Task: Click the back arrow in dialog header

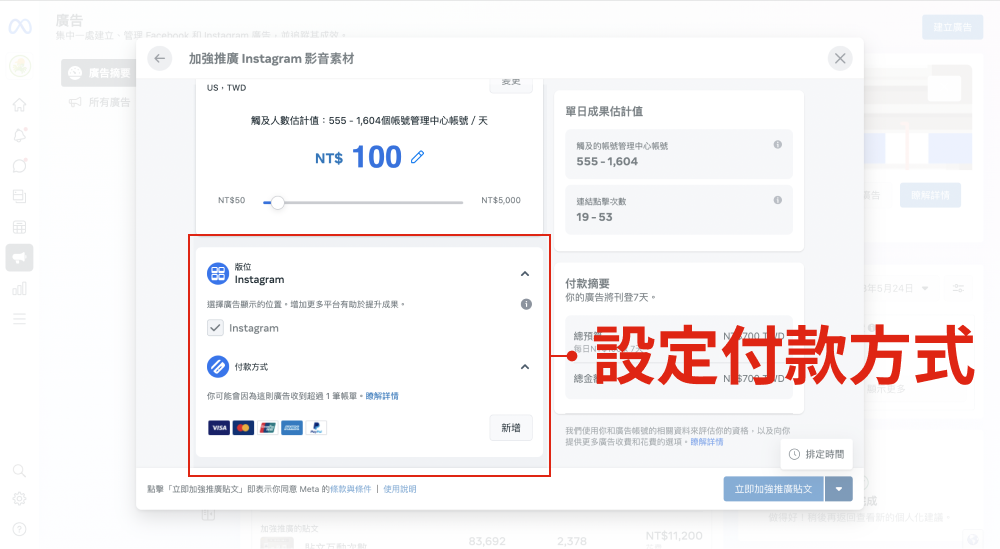Action: tap(160, 59)
